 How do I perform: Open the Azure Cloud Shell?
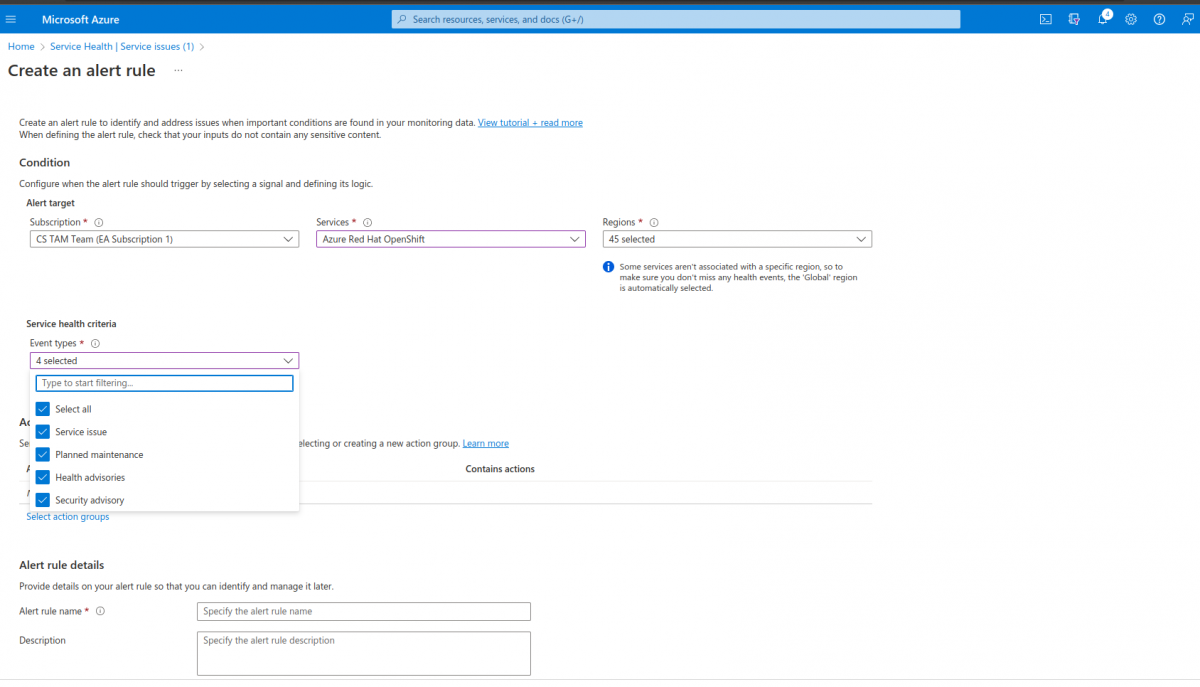coord(1046,19)
